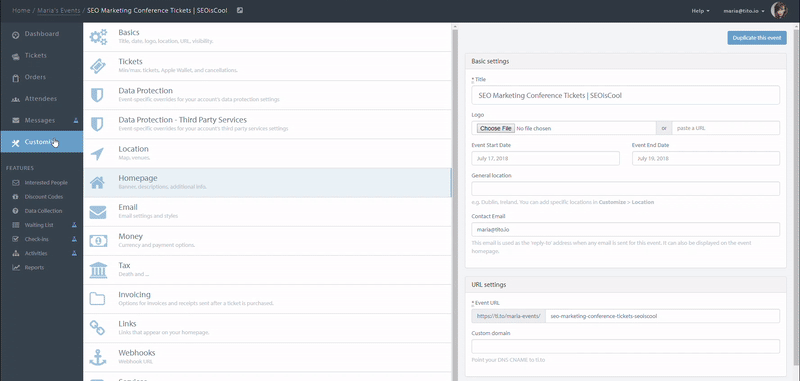
Task: Click the Links chain icon
Action: (97, 328)
